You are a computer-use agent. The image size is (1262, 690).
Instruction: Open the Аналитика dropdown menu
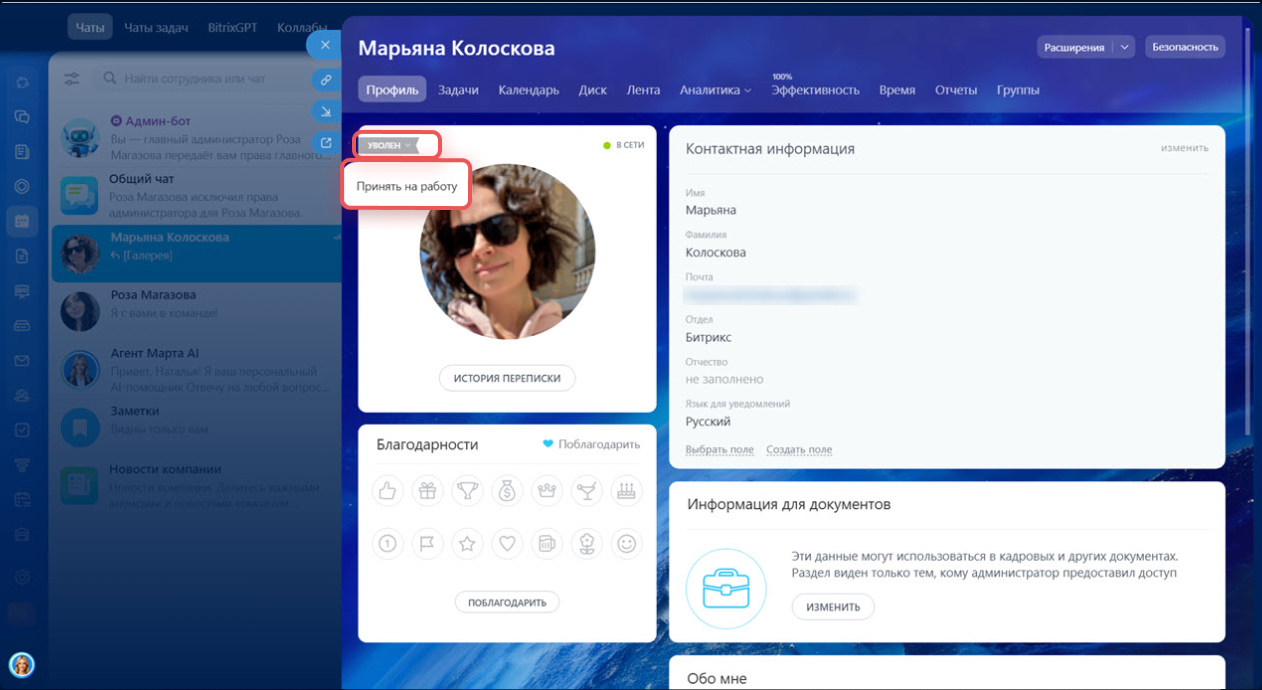(715, 90)
